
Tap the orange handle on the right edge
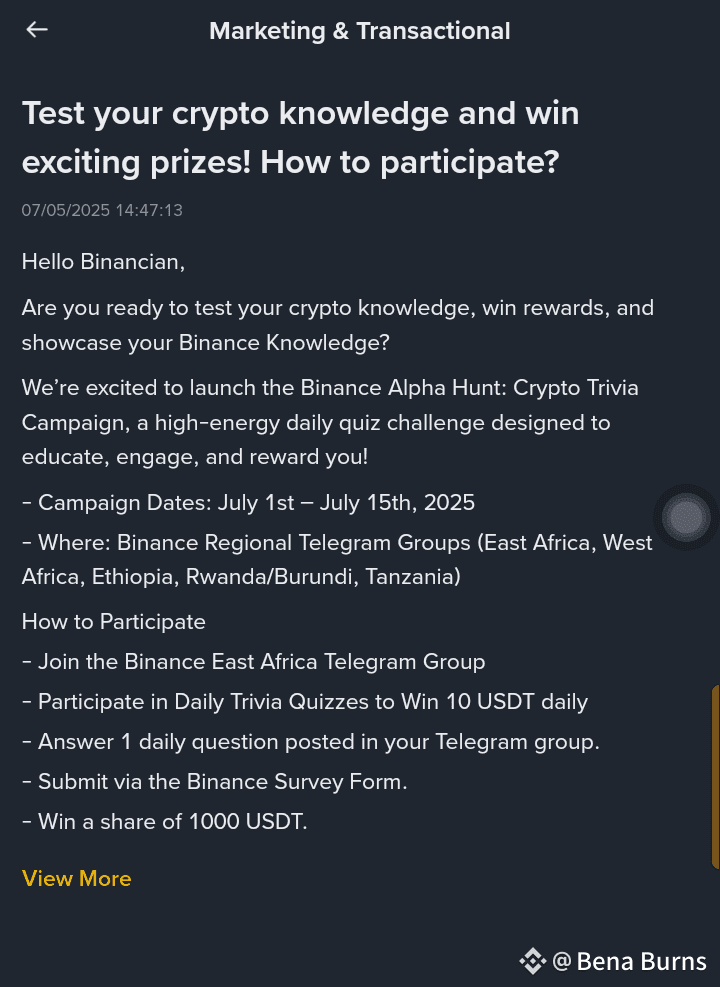pos(714,777)
